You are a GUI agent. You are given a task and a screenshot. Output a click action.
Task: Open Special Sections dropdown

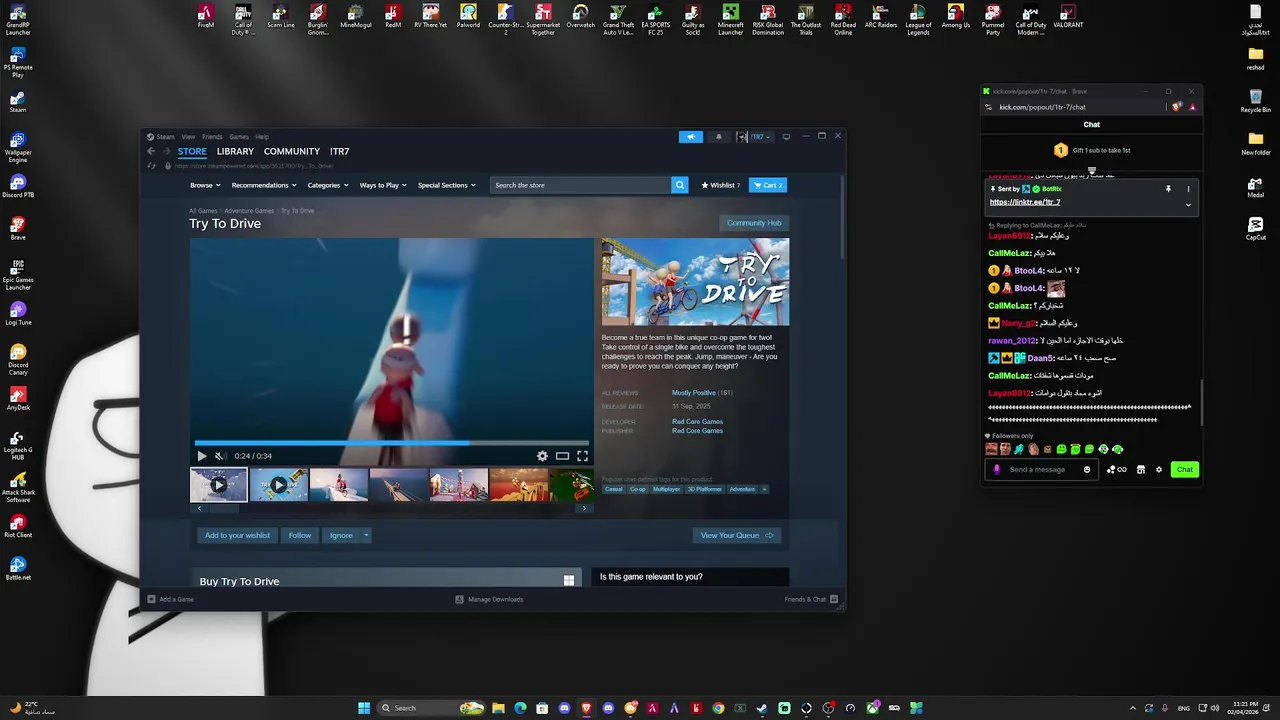[446, 185]
